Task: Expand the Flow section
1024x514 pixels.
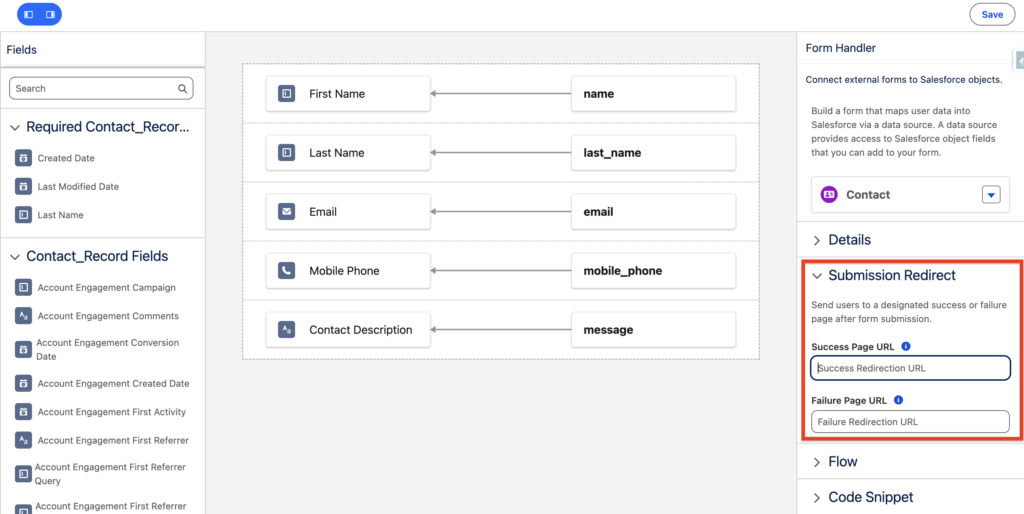Action: [817, 462]
